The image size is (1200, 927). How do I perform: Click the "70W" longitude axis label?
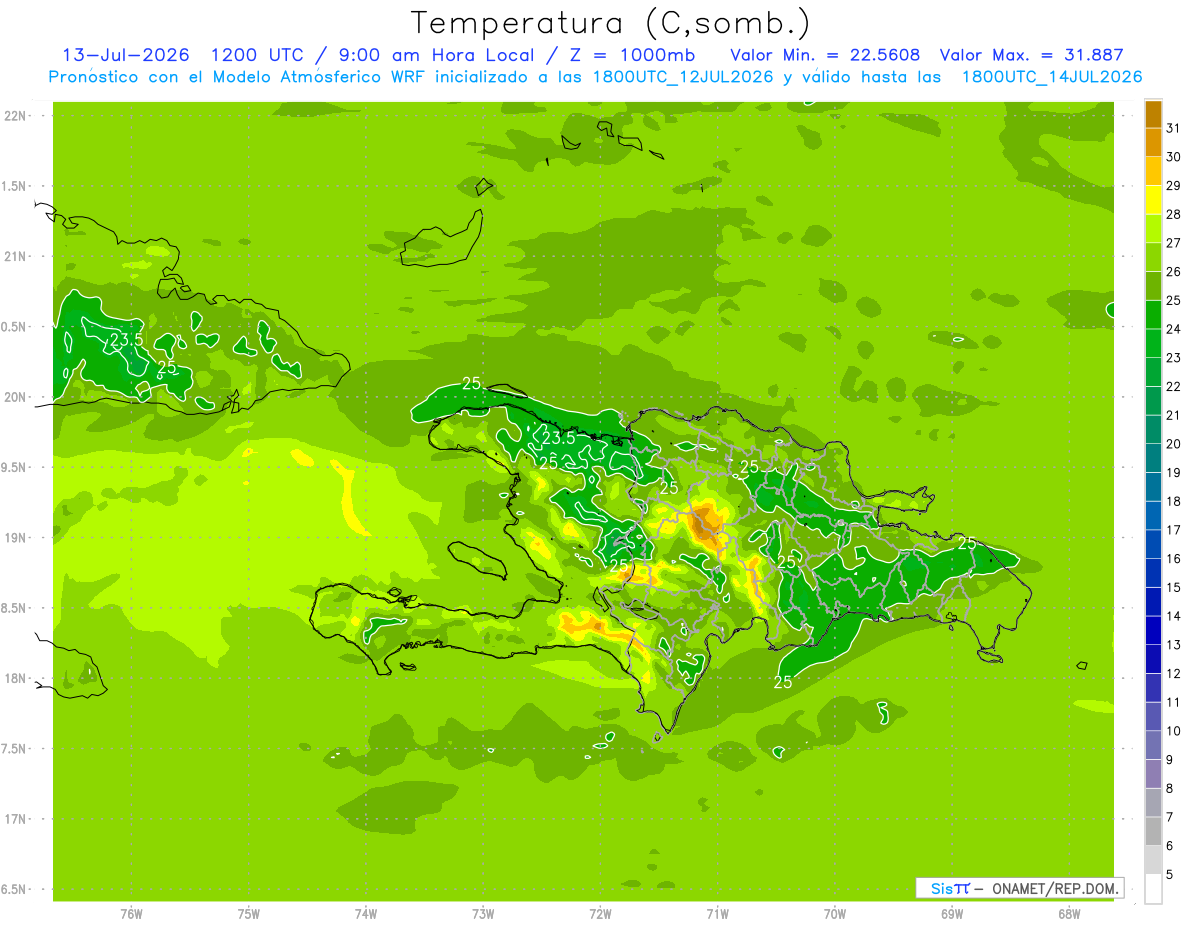click(x=835, y=914)
